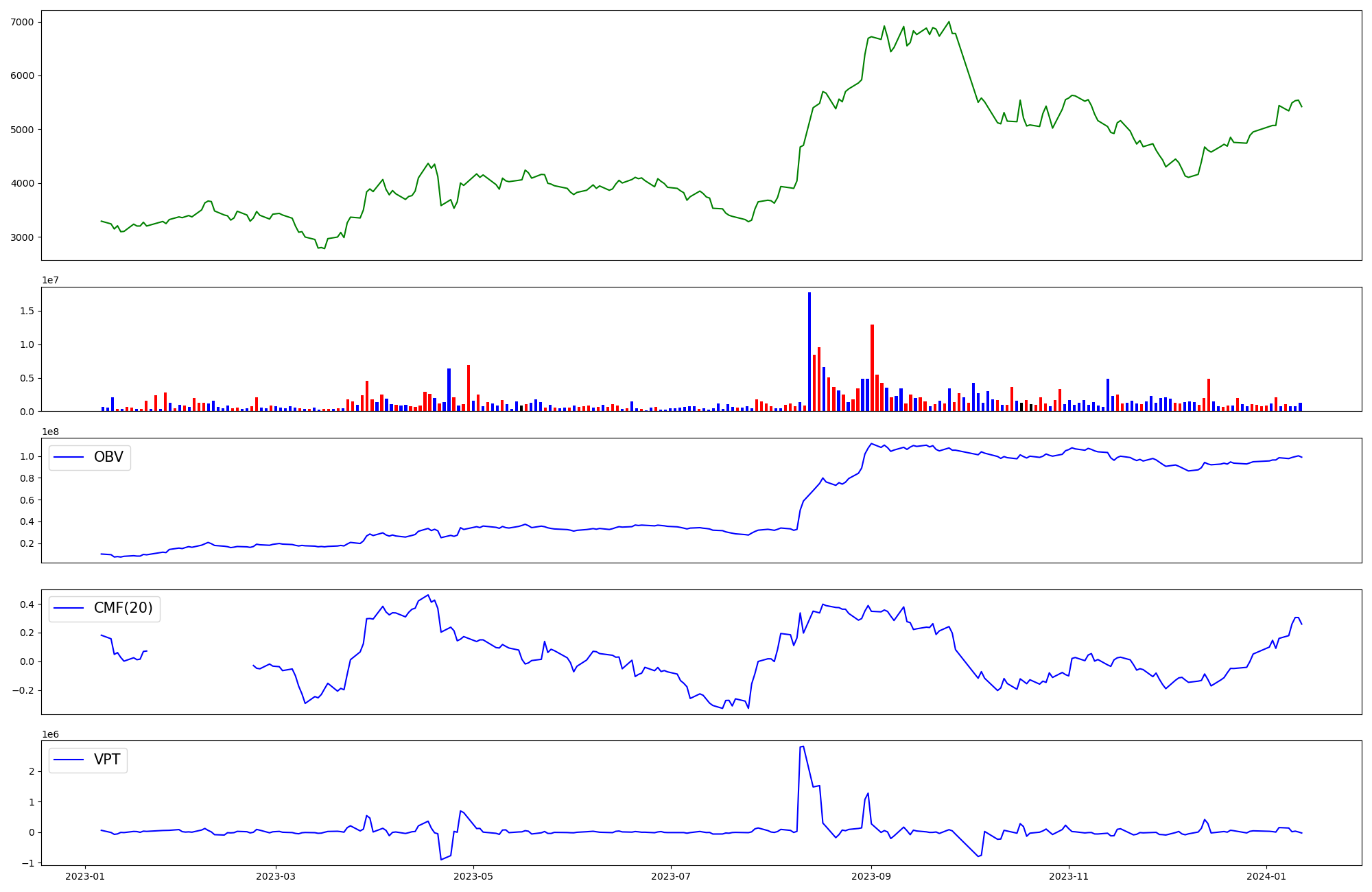Click the 2023-01 x-axis date label
Viewport: 1372px width, 892px height.
click(85, 876)
